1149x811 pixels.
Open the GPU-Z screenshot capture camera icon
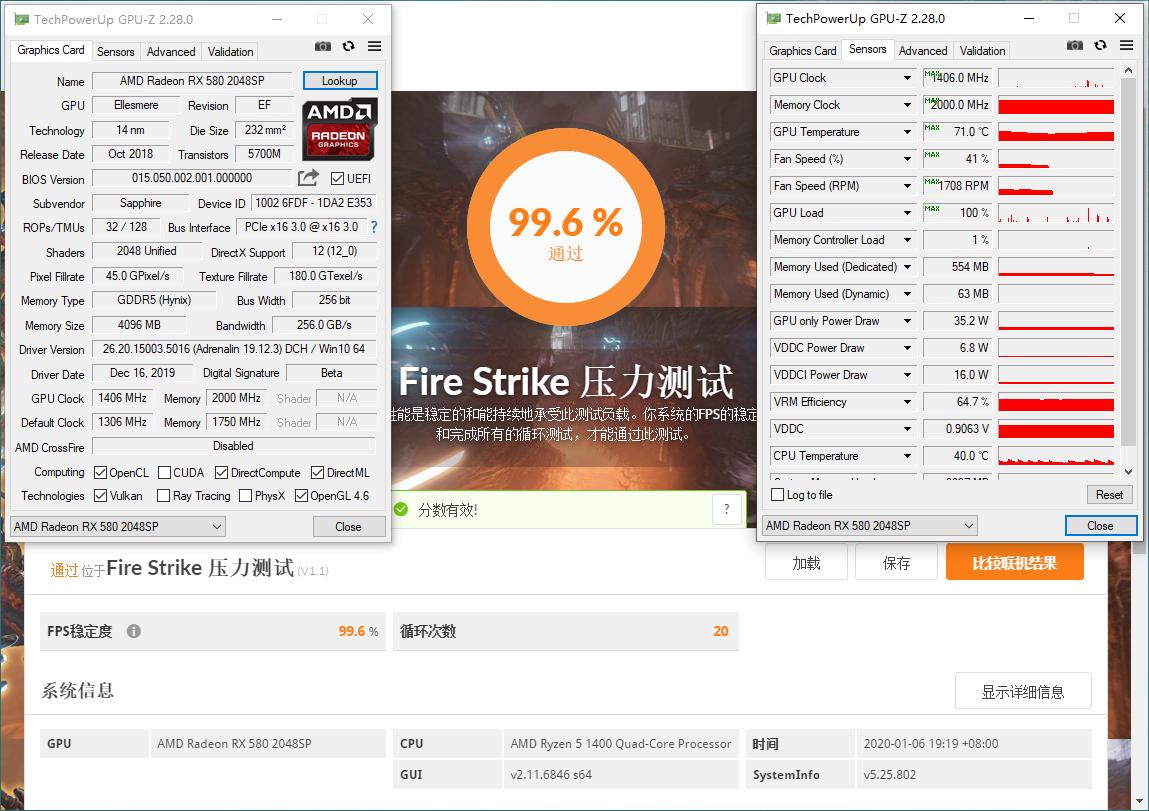pos(322,45)
